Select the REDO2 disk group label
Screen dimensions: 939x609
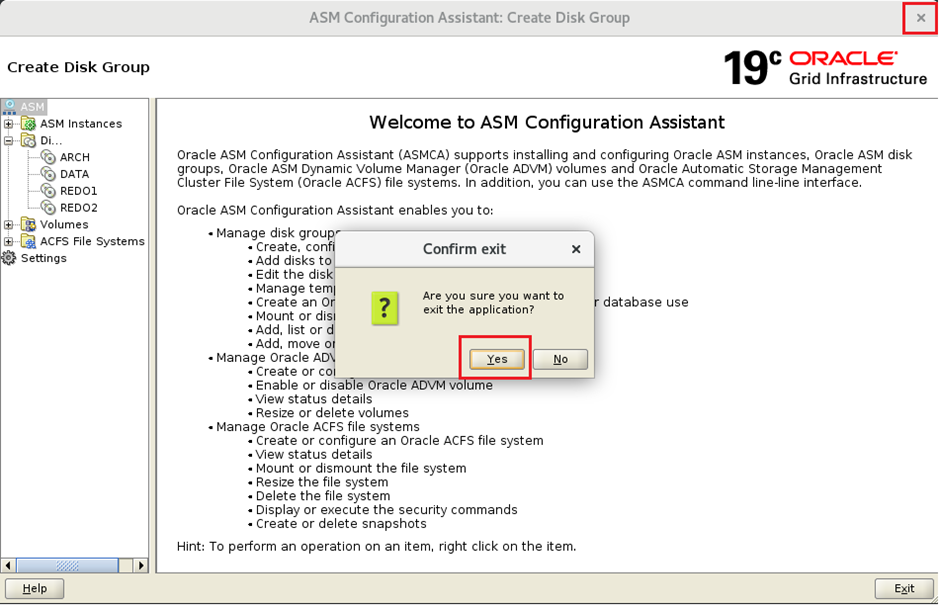(x=78, y=207)
